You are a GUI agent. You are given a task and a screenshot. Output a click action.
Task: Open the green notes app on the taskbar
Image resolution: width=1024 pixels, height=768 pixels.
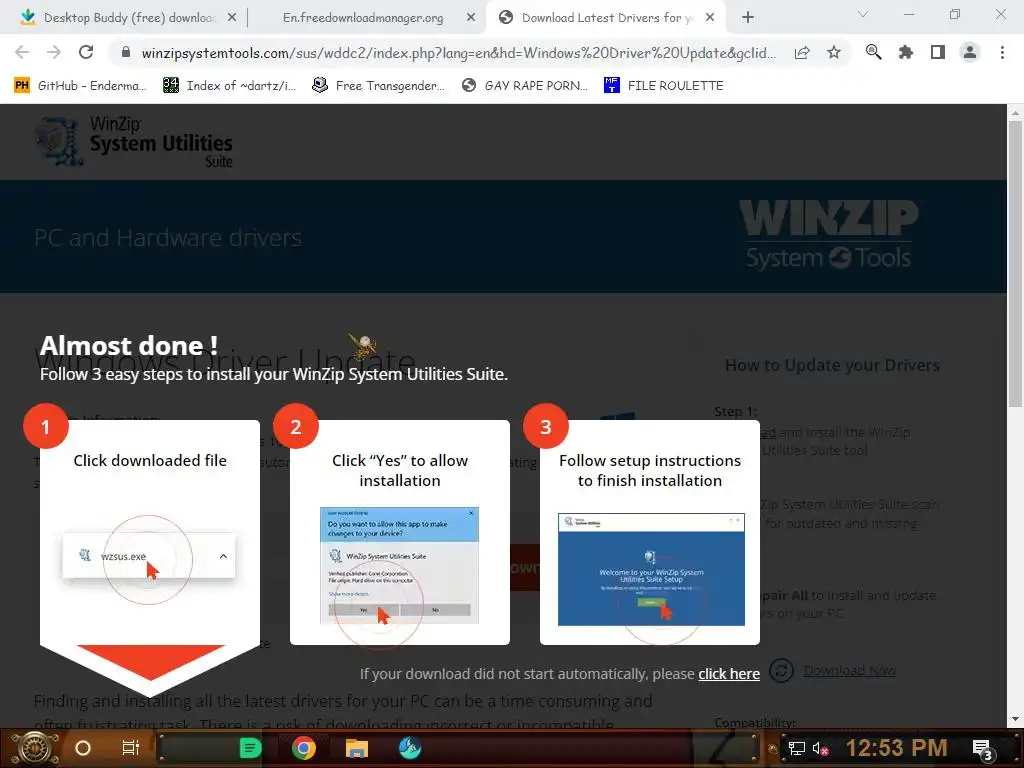pos(250,748)
